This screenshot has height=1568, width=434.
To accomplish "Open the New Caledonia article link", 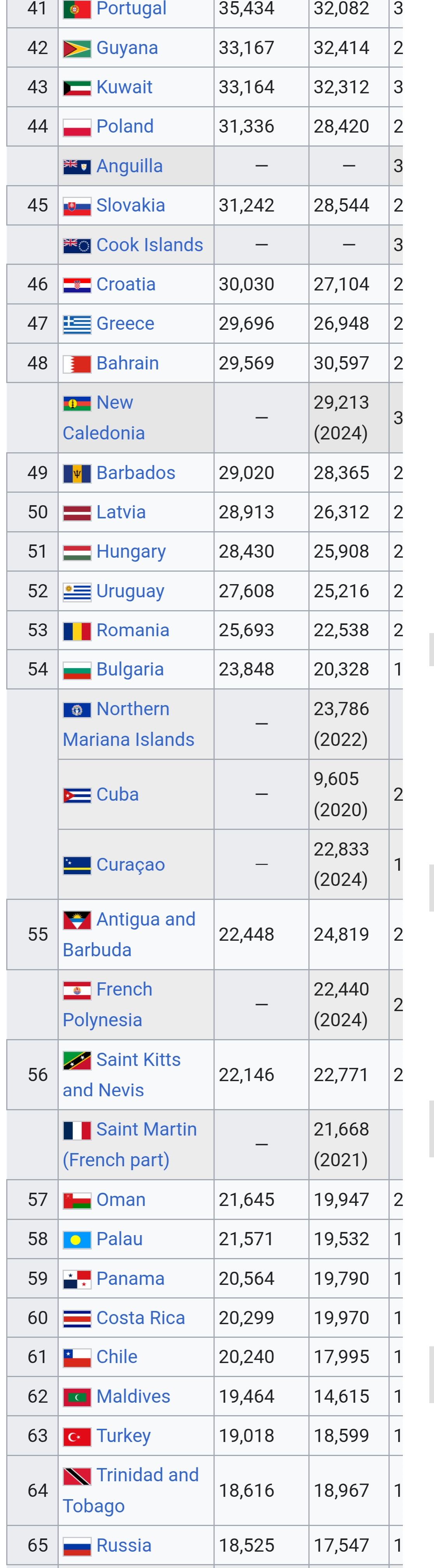I will (104, 418).
